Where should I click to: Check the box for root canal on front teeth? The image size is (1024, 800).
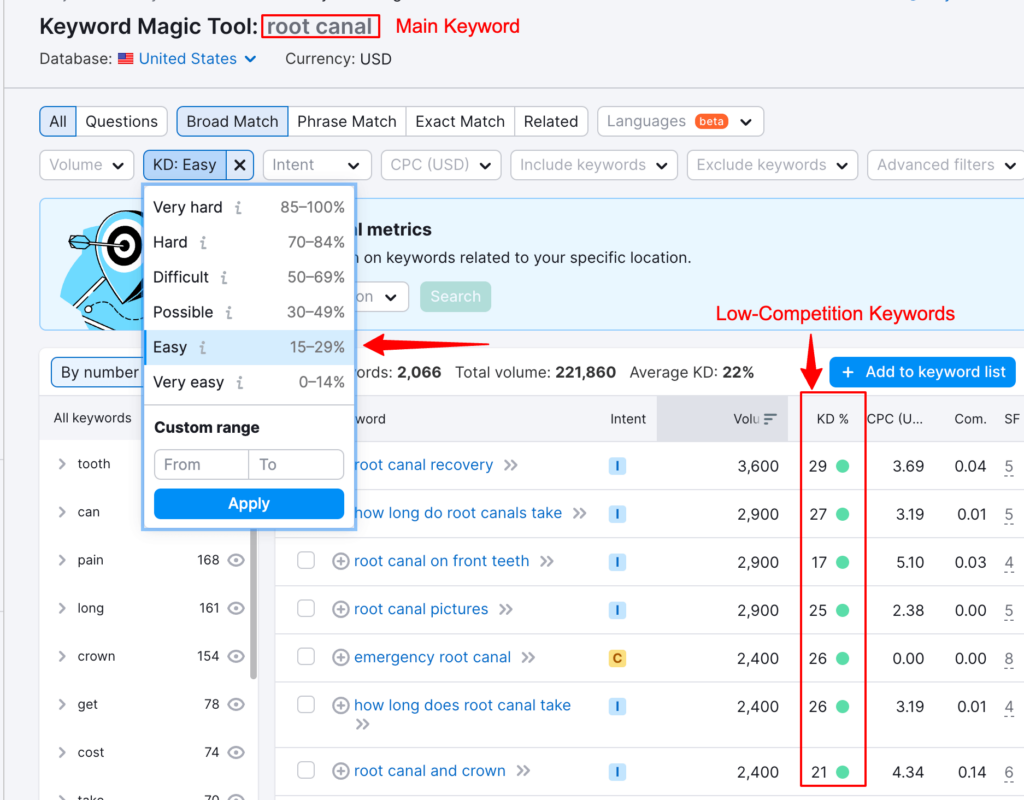306,560
